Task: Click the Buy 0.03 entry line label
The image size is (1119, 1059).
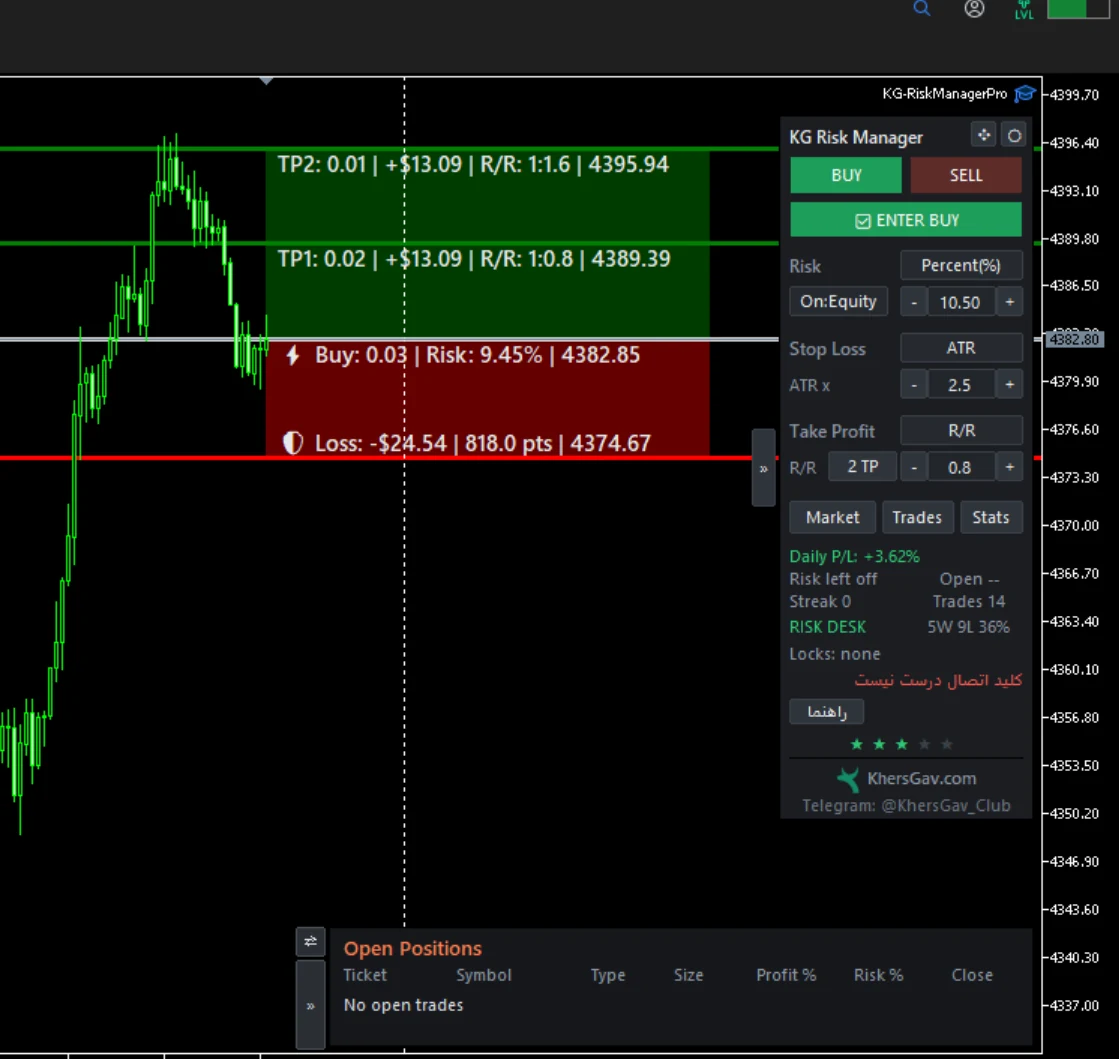Action: click(x=477, y=355)
